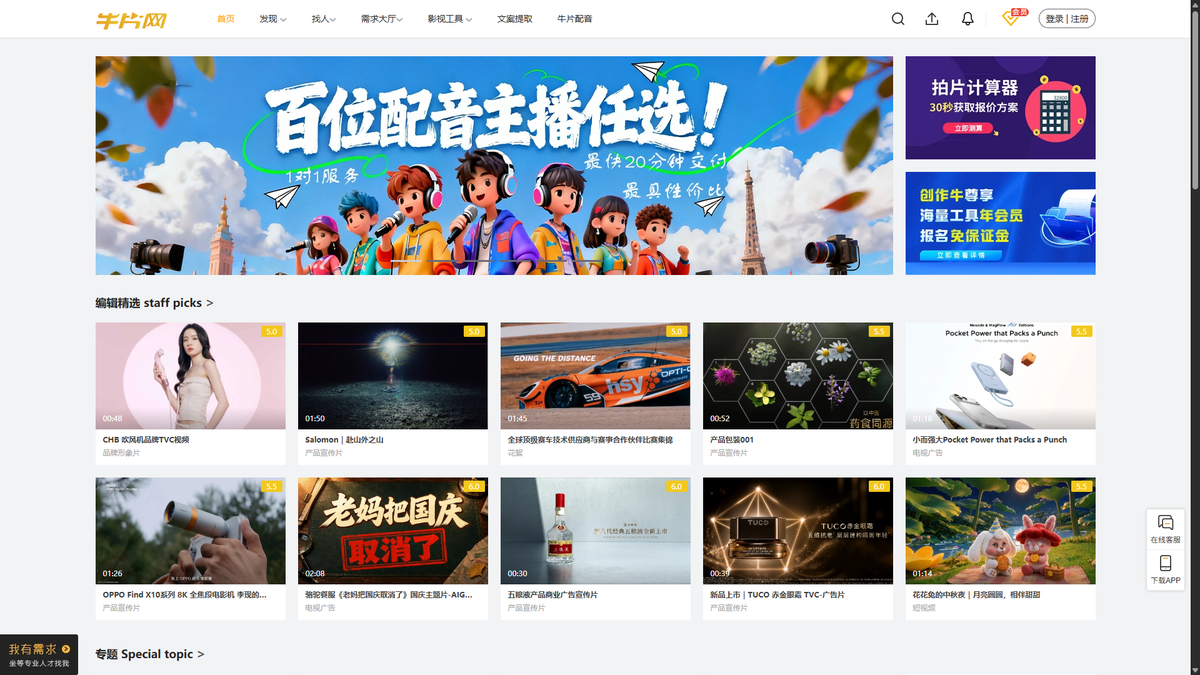This screenshot has height=675, width=1200.
Task: Expand the 需求大厅 dropdown menu
Action: [x=382, y=19]
